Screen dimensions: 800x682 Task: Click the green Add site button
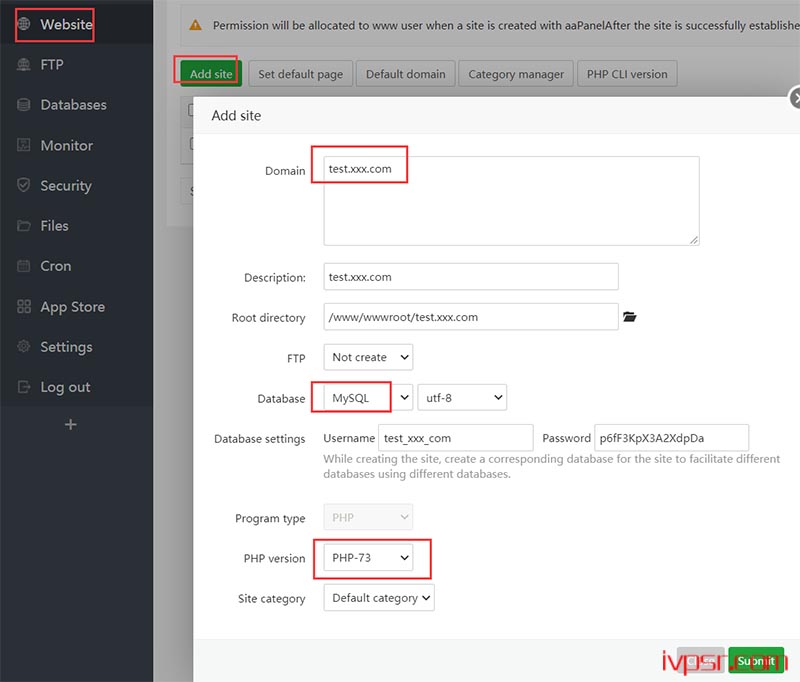click(211, 73)
